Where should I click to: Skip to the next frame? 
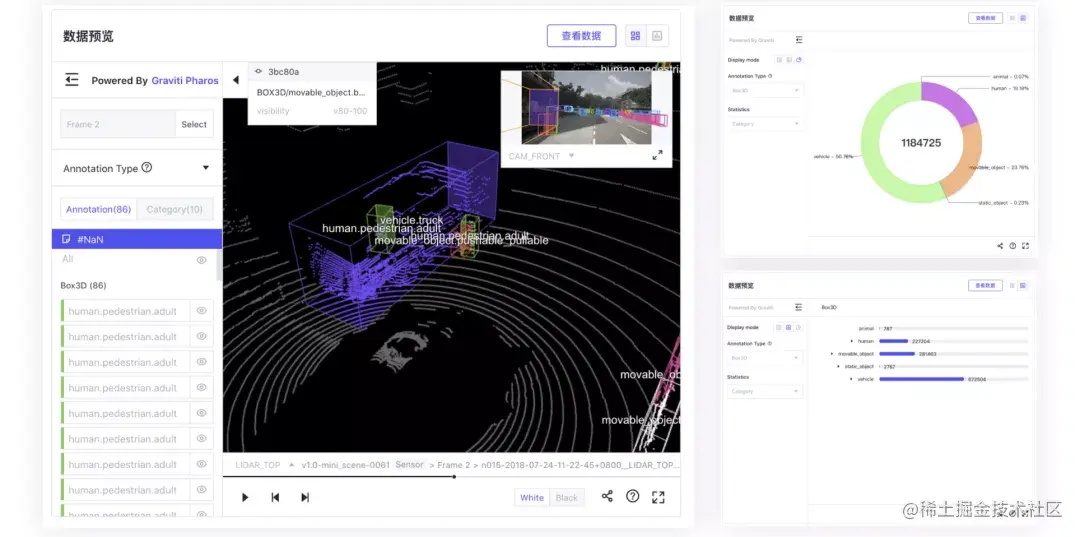pos(305,497)
